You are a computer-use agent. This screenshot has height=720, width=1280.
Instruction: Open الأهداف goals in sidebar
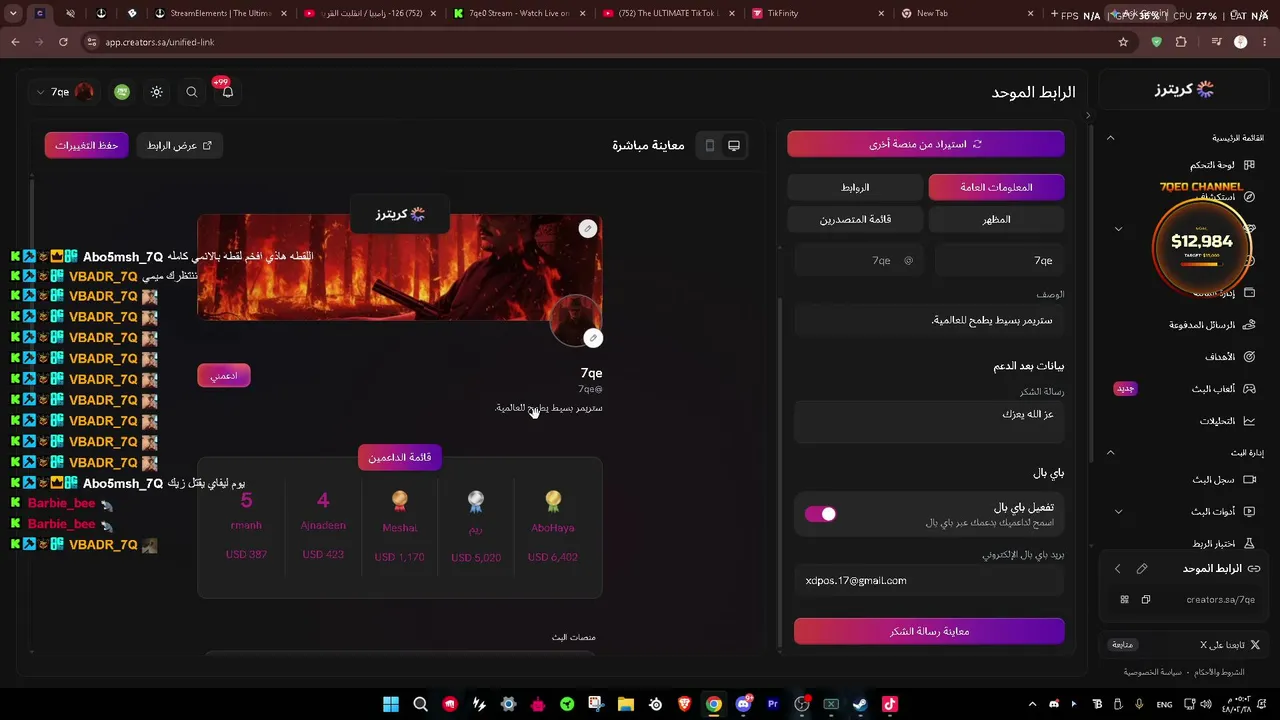1229,357
